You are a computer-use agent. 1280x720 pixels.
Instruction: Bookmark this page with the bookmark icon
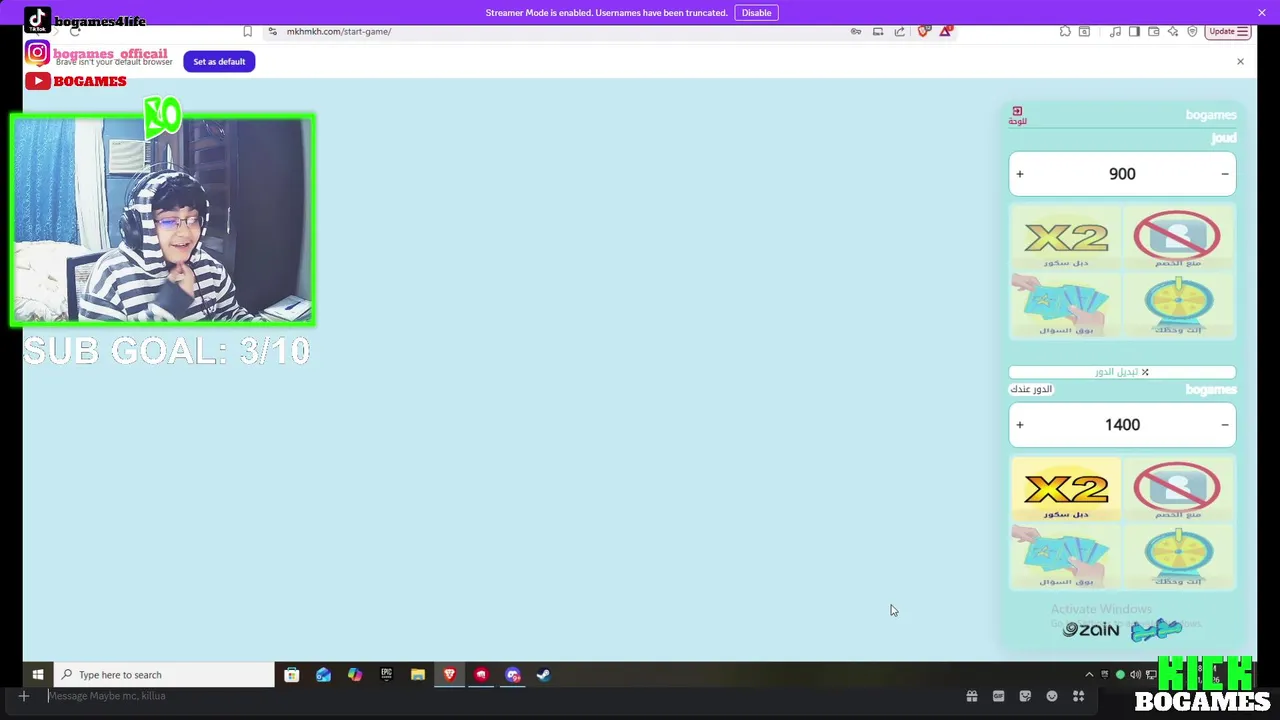[247, 31]
